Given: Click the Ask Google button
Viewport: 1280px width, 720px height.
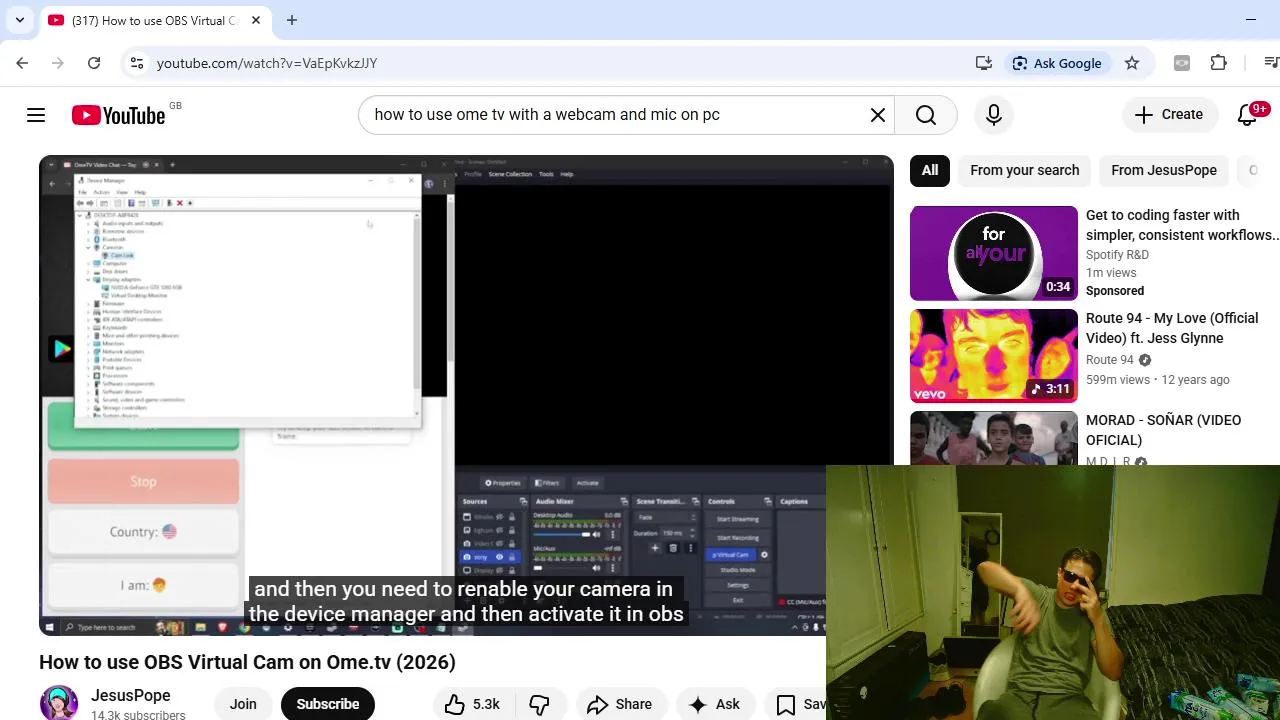Looking at the screenshot, I should pos(1056,63).
